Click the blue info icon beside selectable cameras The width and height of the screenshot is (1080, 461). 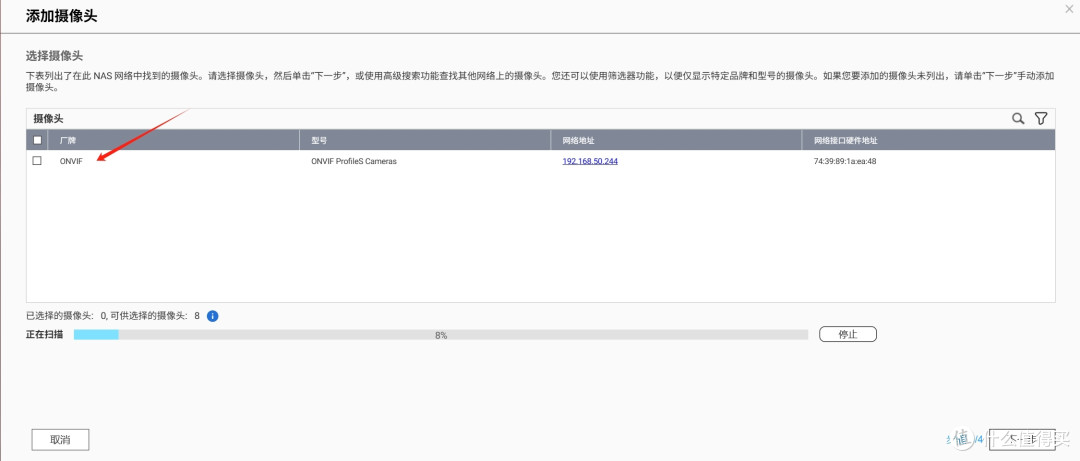[x=213, y=316]
